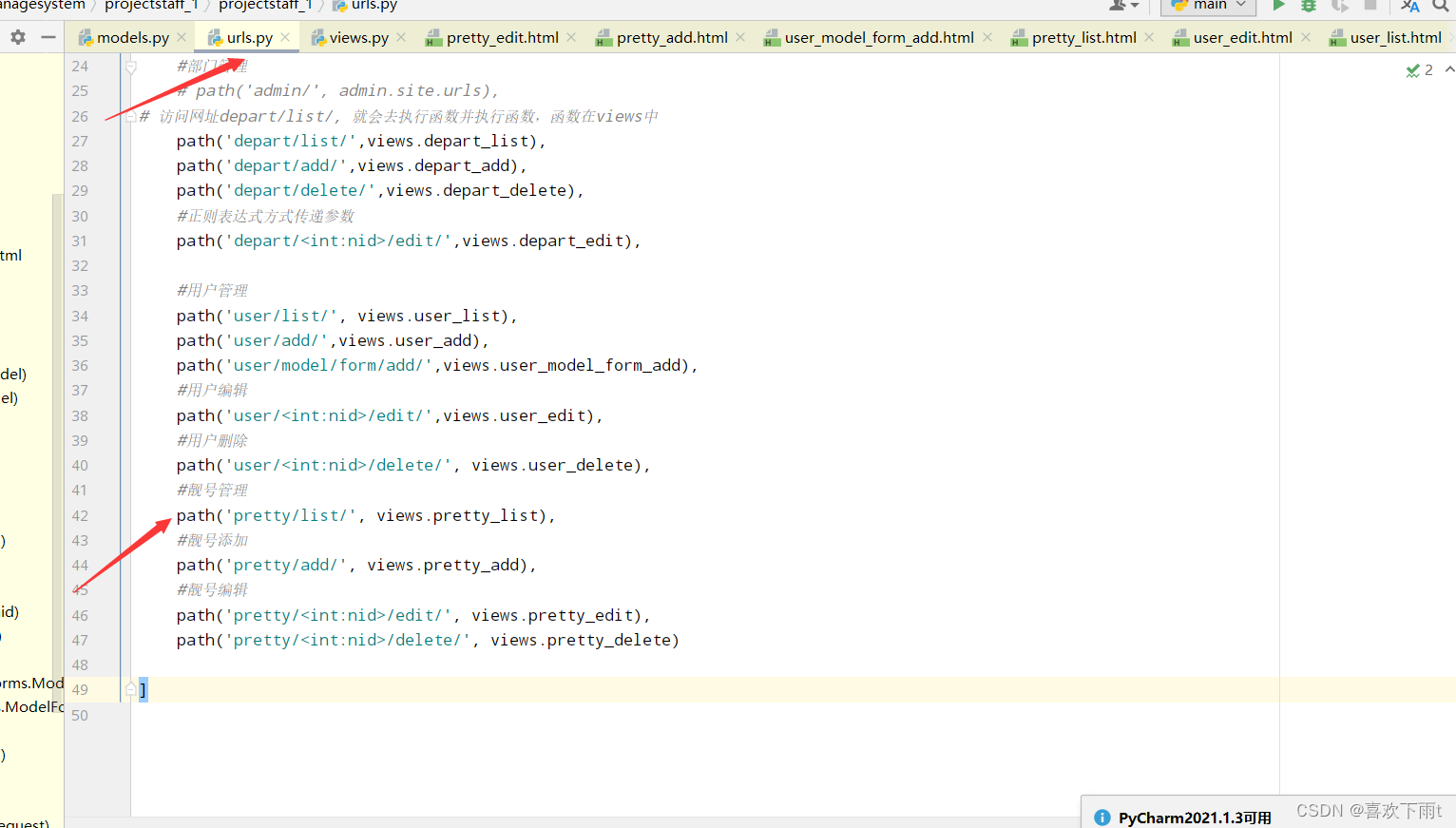Click the stop process square icon

[1370, 5]
